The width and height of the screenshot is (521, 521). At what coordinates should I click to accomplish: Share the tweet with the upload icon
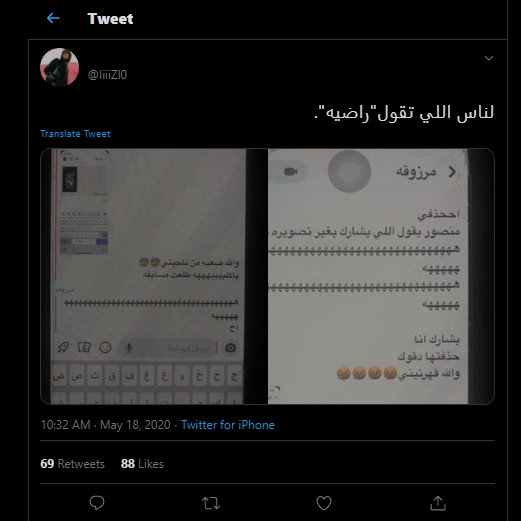[438, 503]
